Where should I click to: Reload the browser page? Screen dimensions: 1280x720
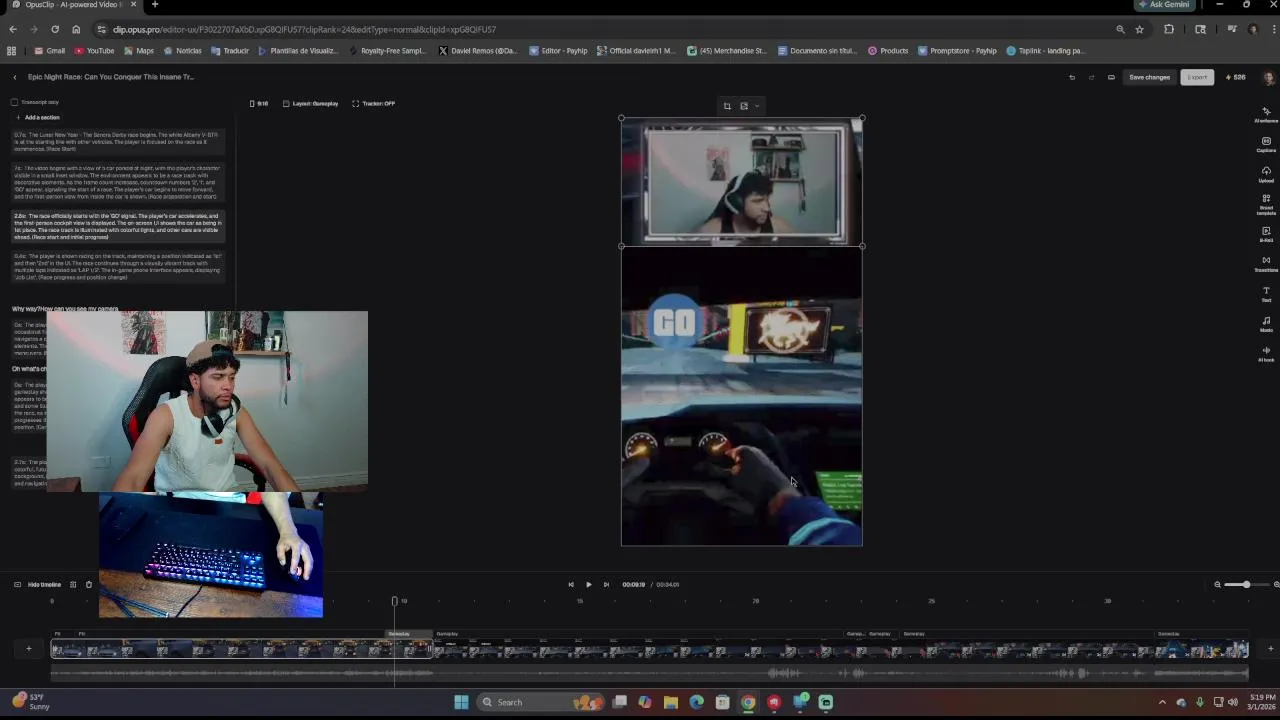pyautogui.click(x=55, y=30)
